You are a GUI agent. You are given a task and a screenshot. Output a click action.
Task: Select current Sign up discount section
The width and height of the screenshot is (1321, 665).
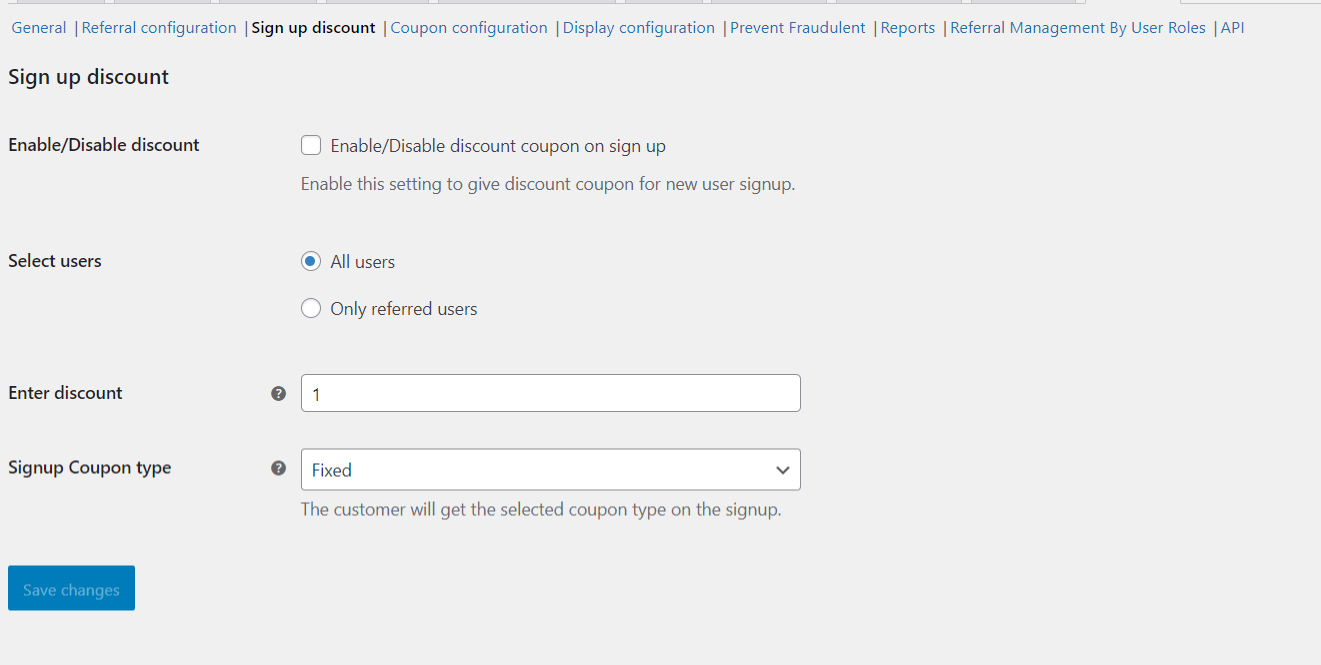313,28
